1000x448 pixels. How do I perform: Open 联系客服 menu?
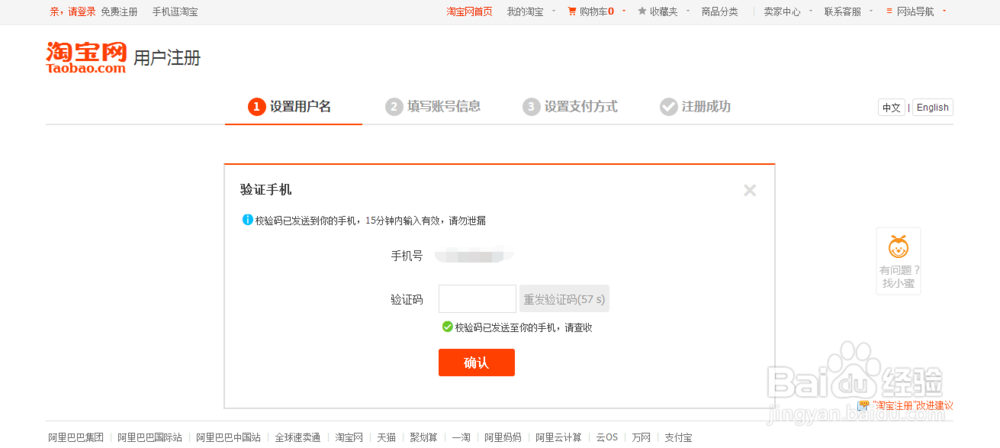(842, 11)
